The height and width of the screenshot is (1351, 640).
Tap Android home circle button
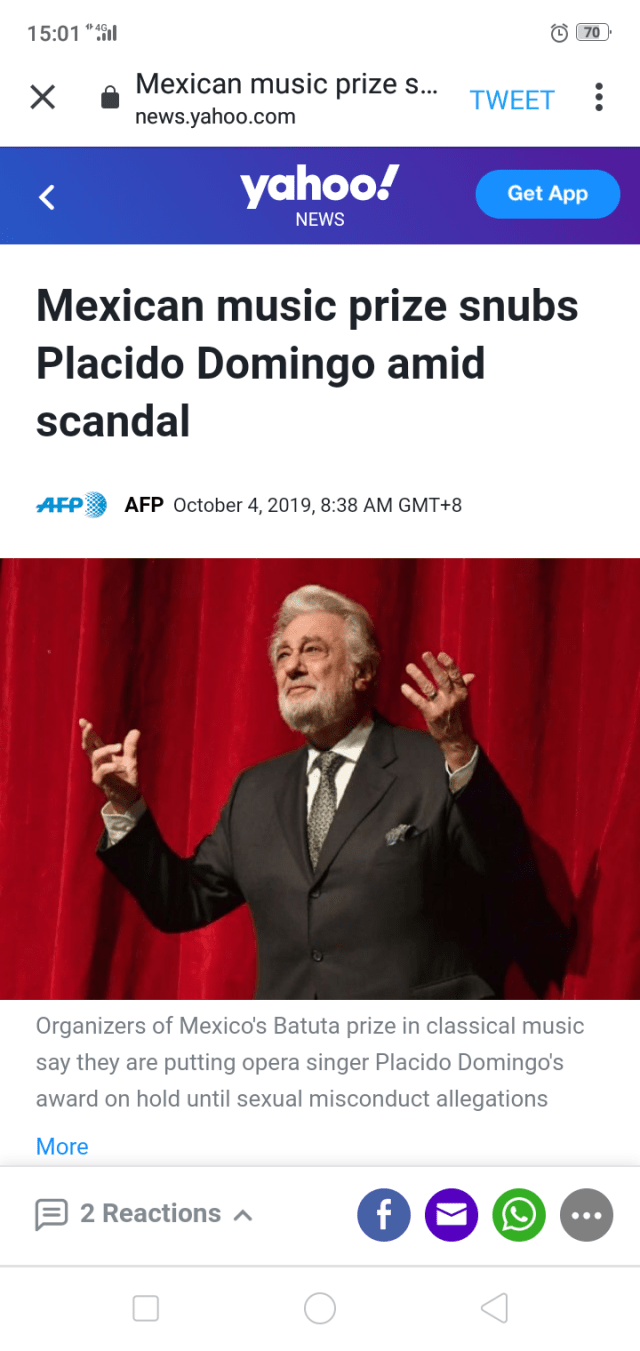click(x=320, y=1308)
